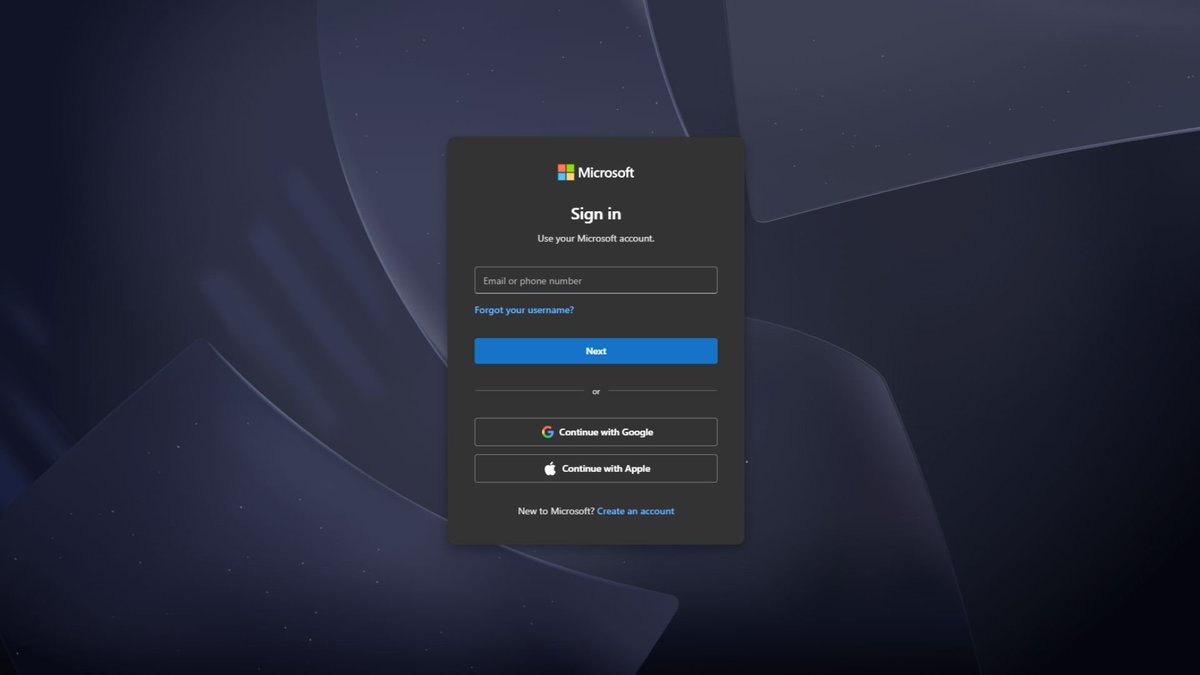Click the 'Use your Microsoft account.' text
Screen dimensions: 1200x675
(x=596, y=239)
